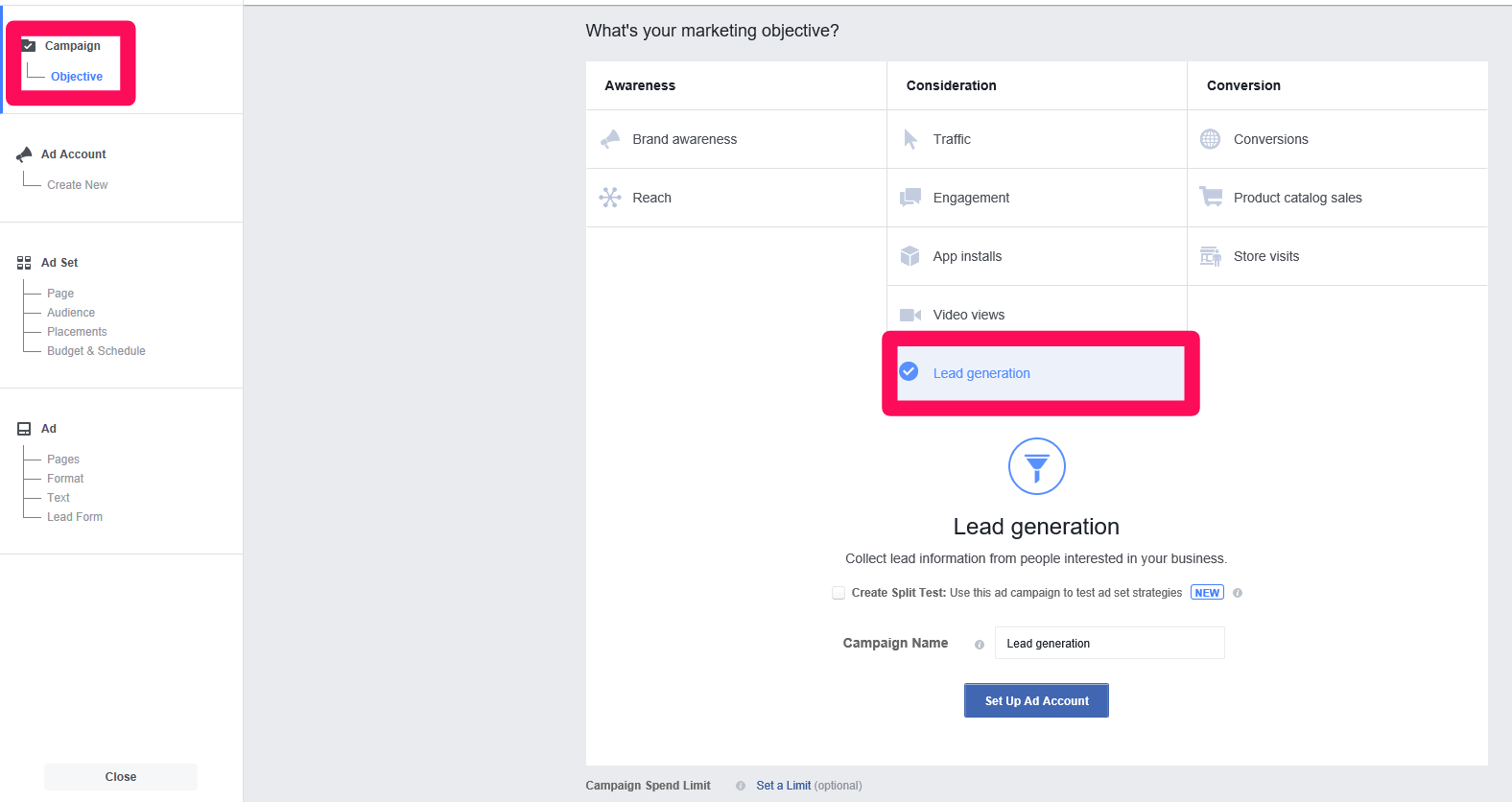The image size is (1512, 802).
Task: Click the Store visits storefront icon
Action: point(1211,256)
